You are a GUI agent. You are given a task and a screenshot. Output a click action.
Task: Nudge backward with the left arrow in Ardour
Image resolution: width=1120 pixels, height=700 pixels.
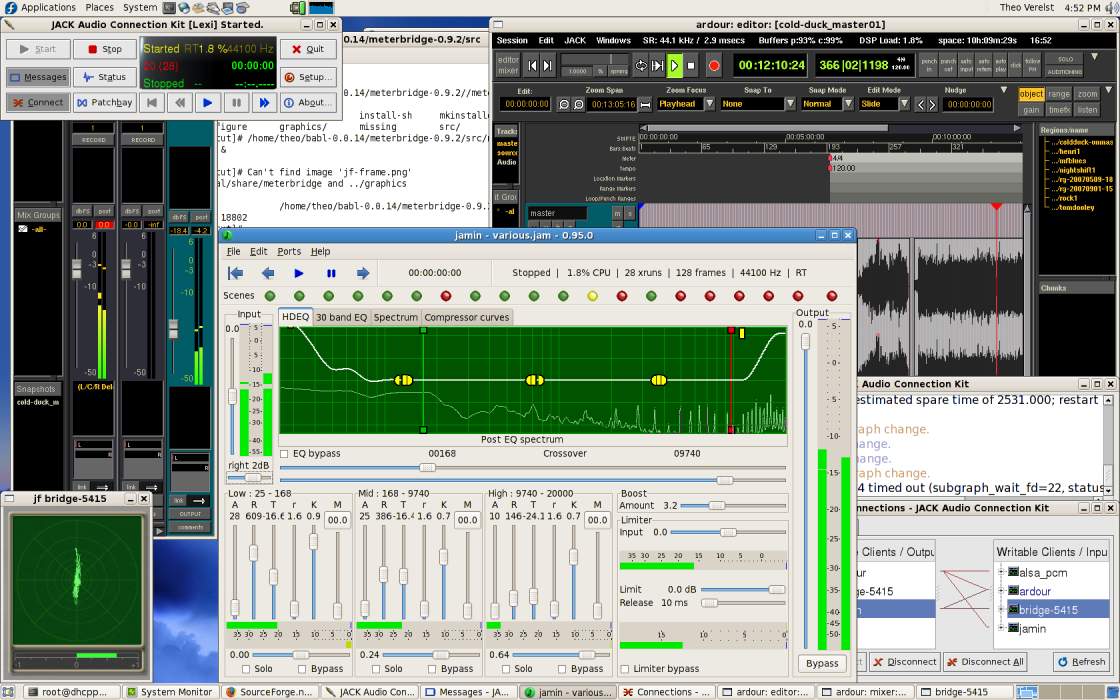tap(921, 104)
